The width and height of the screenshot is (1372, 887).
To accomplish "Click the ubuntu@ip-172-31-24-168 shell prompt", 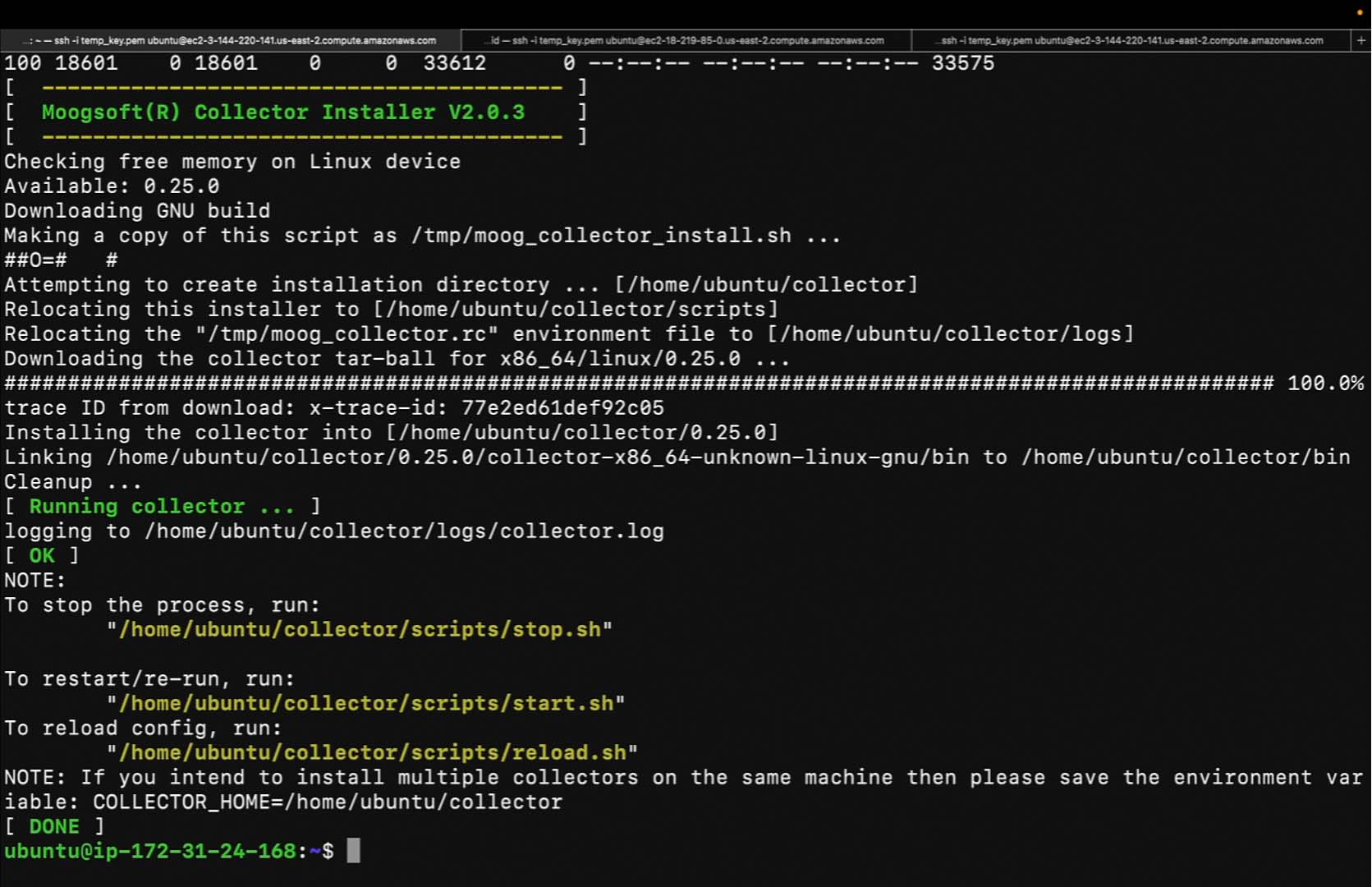I will pos(169,851).
